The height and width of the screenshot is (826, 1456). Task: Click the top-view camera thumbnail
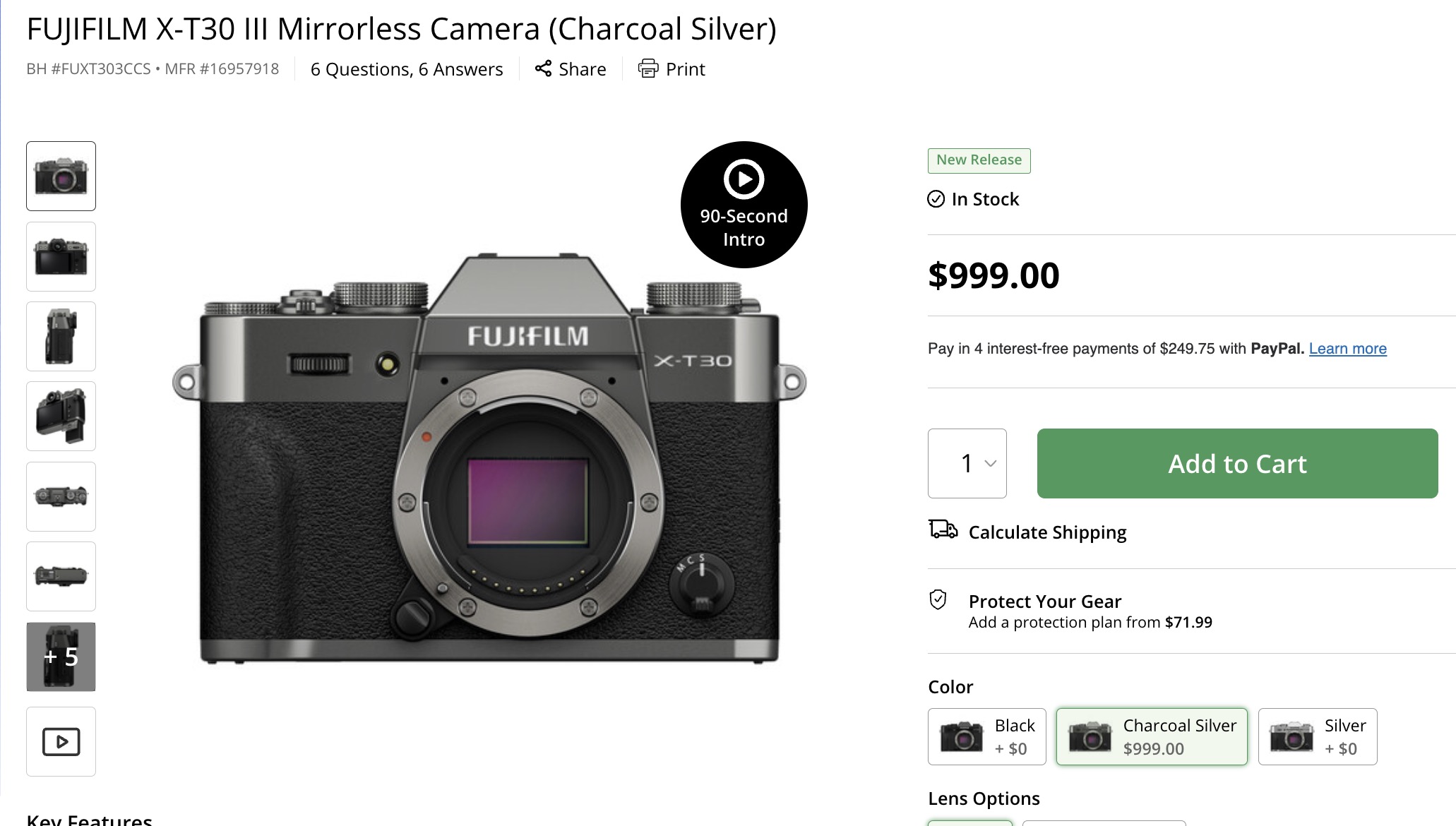[61, 496]
